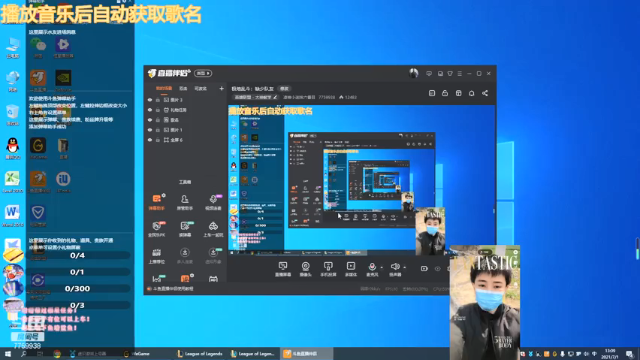Open the taskbar clock and date
The image size is (640, 360).
coord(610,353)
